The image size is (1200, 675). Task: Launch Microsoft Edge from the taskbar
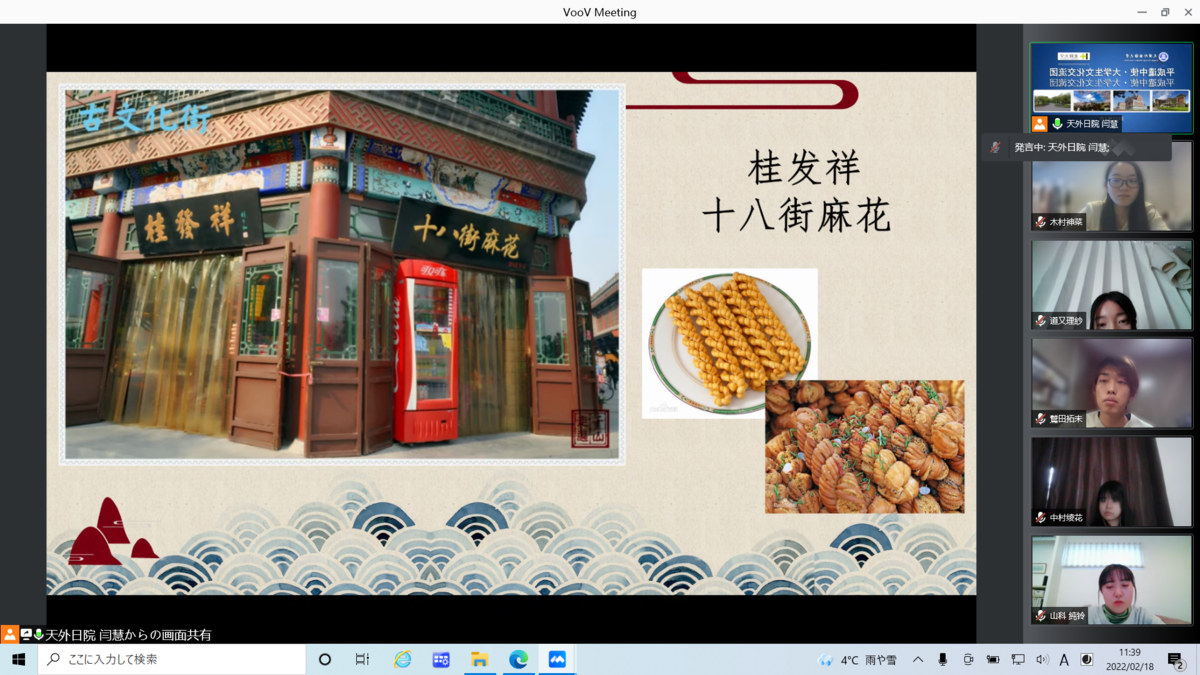click(518, 660)
